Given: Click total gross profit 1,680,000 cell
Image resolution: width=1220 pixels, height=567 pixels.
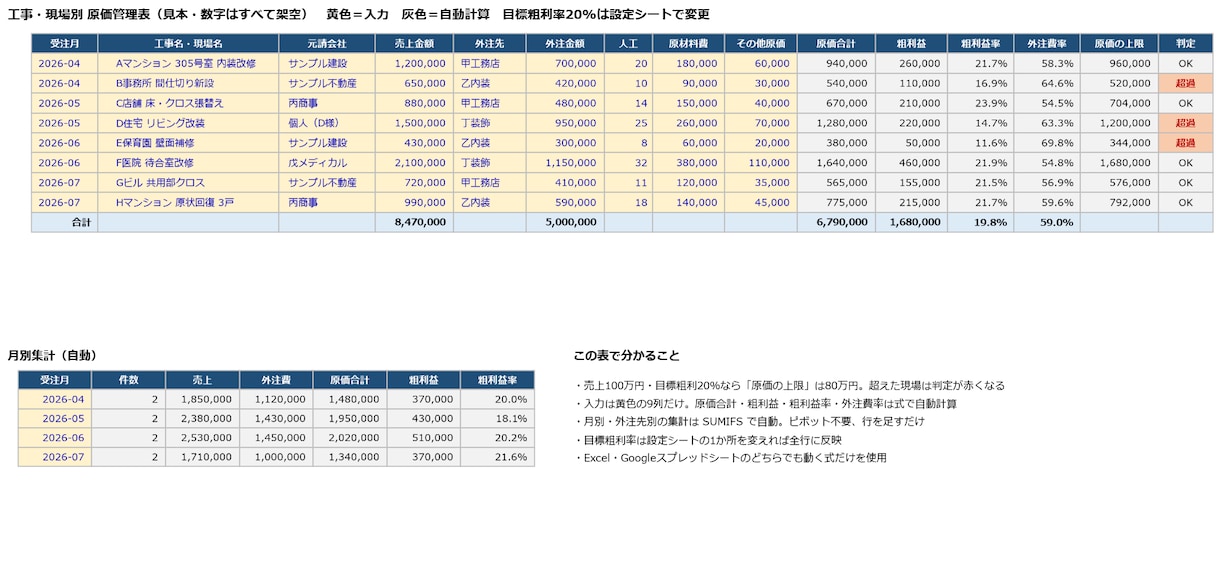Looking at the screenshot, I should tap(911, 223).
